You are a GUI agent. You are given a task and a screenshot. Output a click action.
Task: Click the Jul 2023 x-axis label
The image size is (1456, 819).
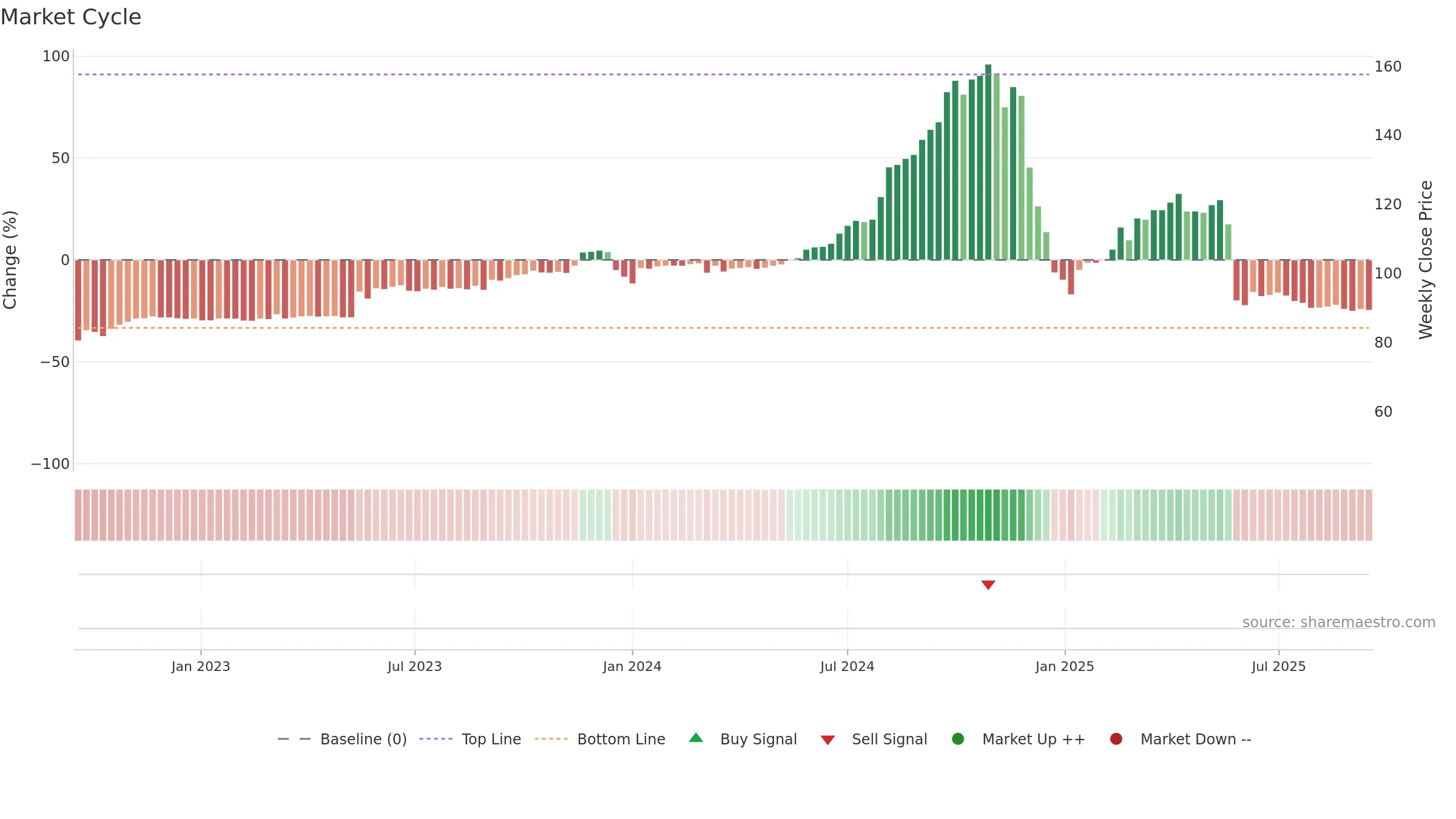click(415, 666)
